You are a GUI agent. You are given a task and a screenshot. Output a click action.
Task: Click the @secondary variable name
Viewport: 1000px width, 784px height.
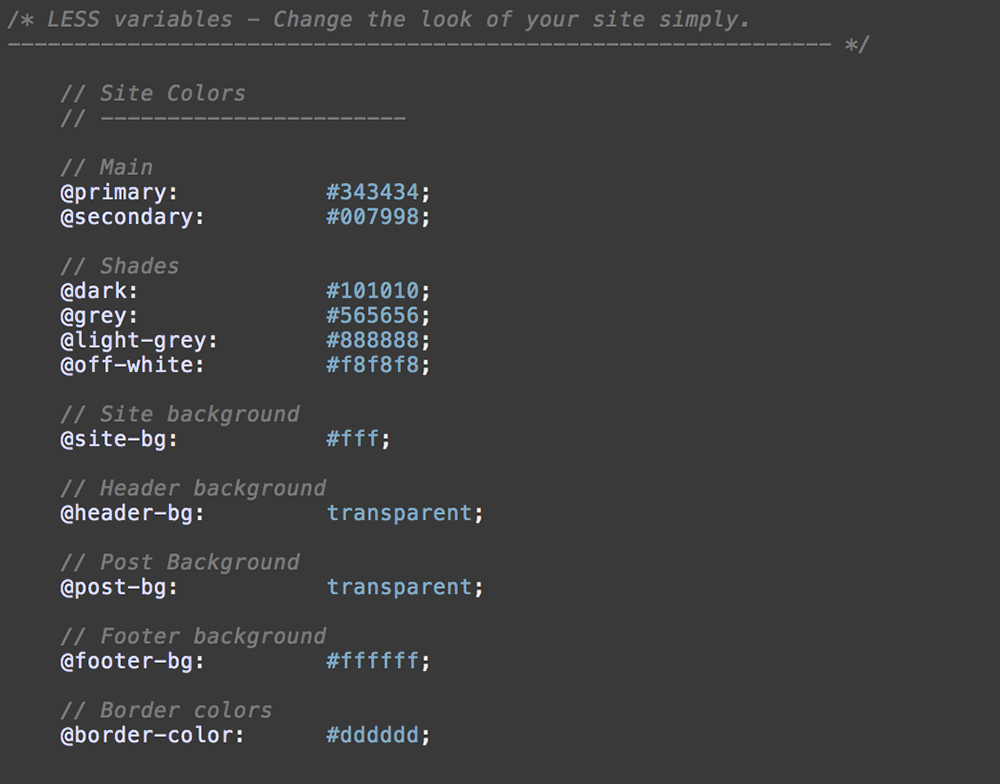click(131, 217)
